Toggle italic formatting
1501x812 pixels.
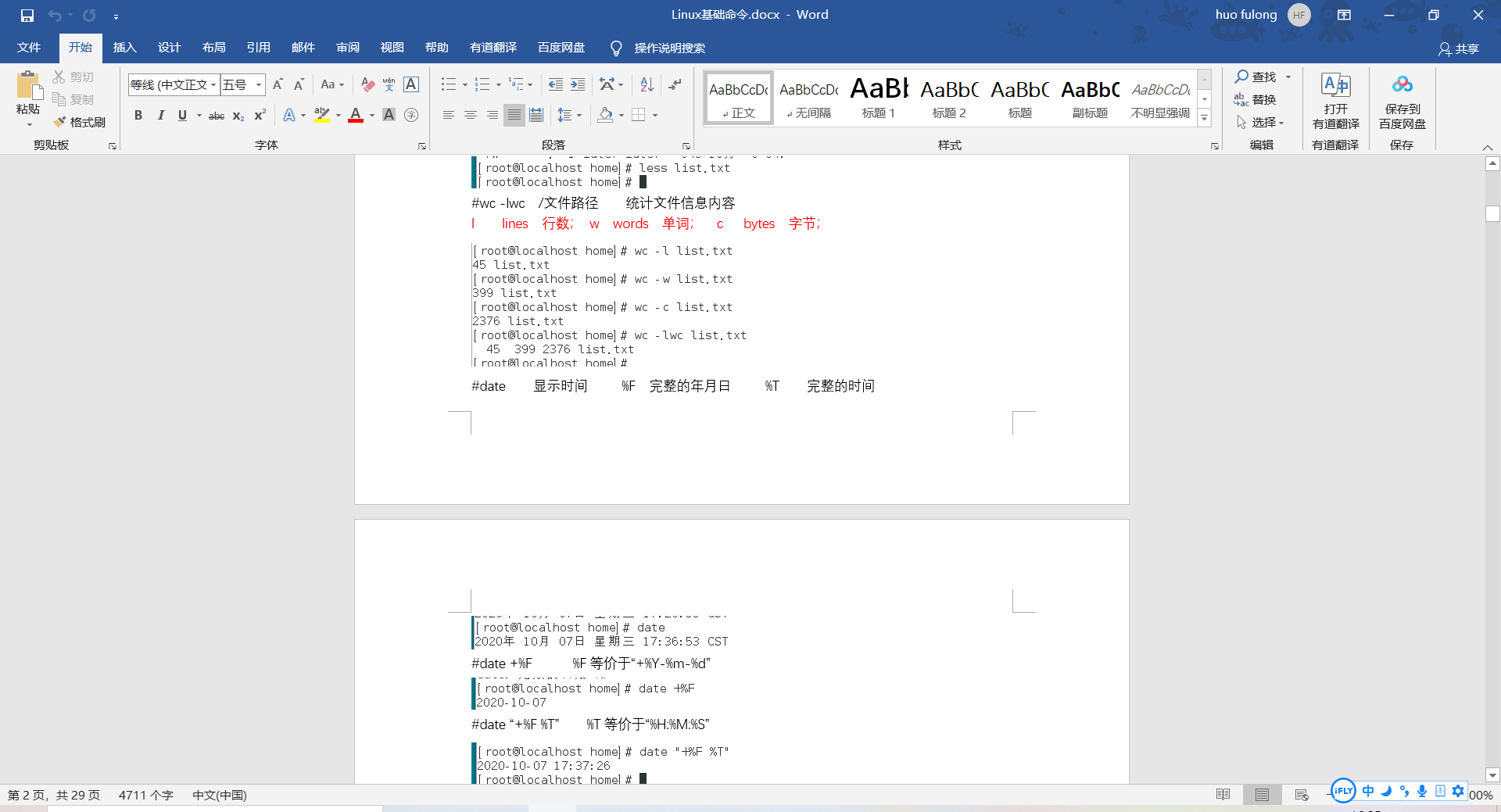tap(160, 116)
